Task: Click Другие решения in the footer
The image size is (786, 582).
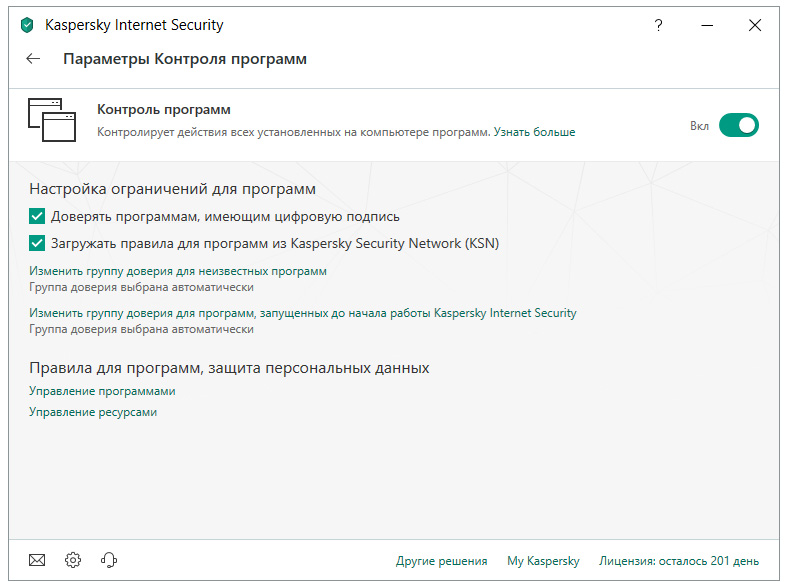Action: coord(441,561)
